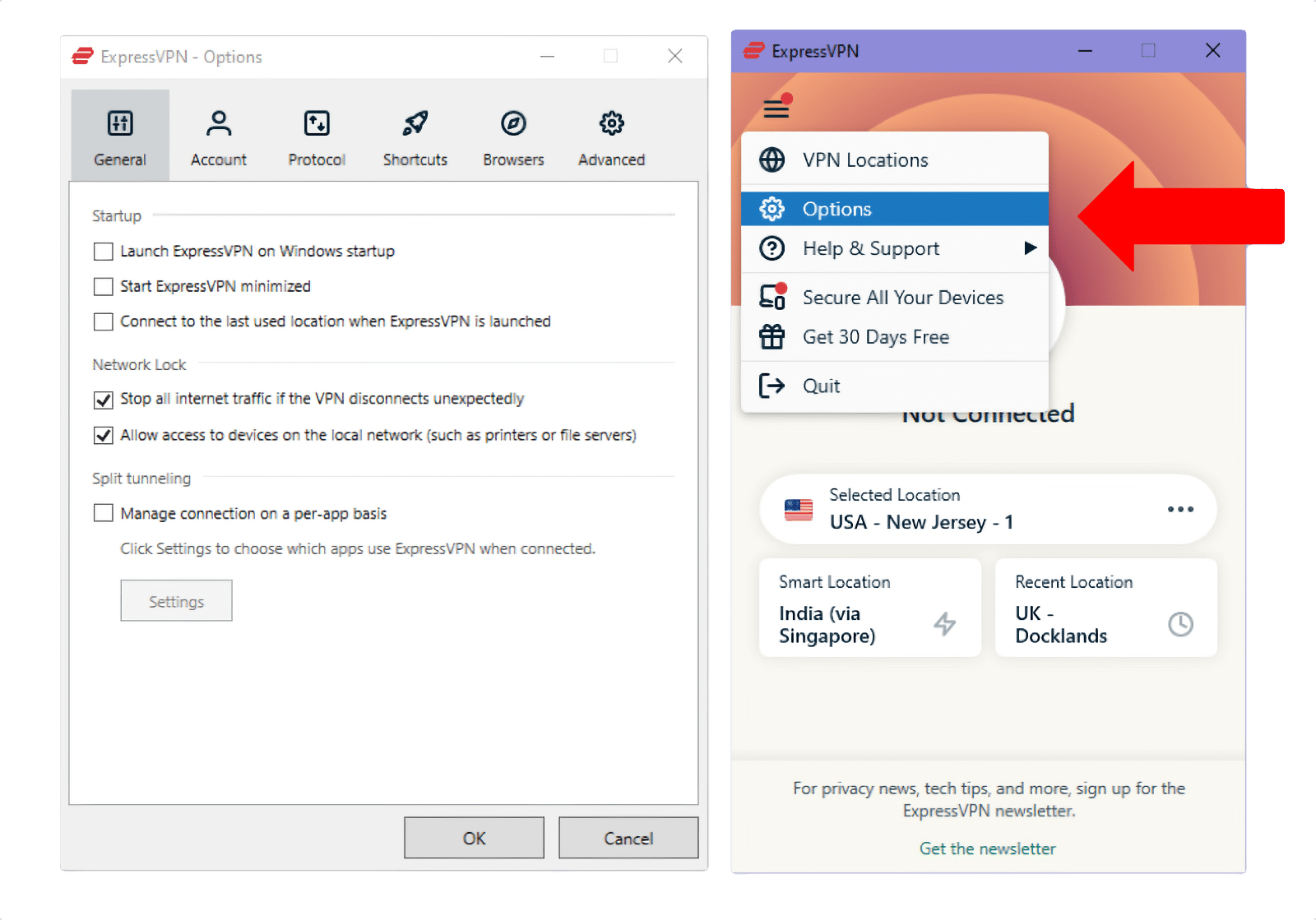Click the ExpressVPN logo in the main window title bar
The width and height of the screenshot is (1316, 920).
point(753,51)
